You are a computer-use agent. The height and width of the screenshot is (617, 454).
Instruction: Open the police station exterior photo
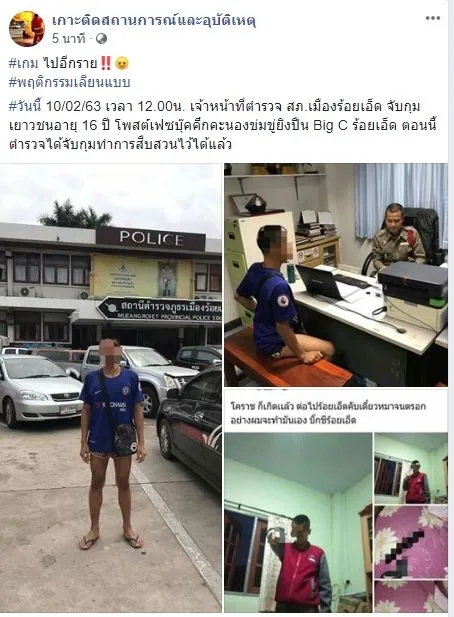[x=111, y=387]
